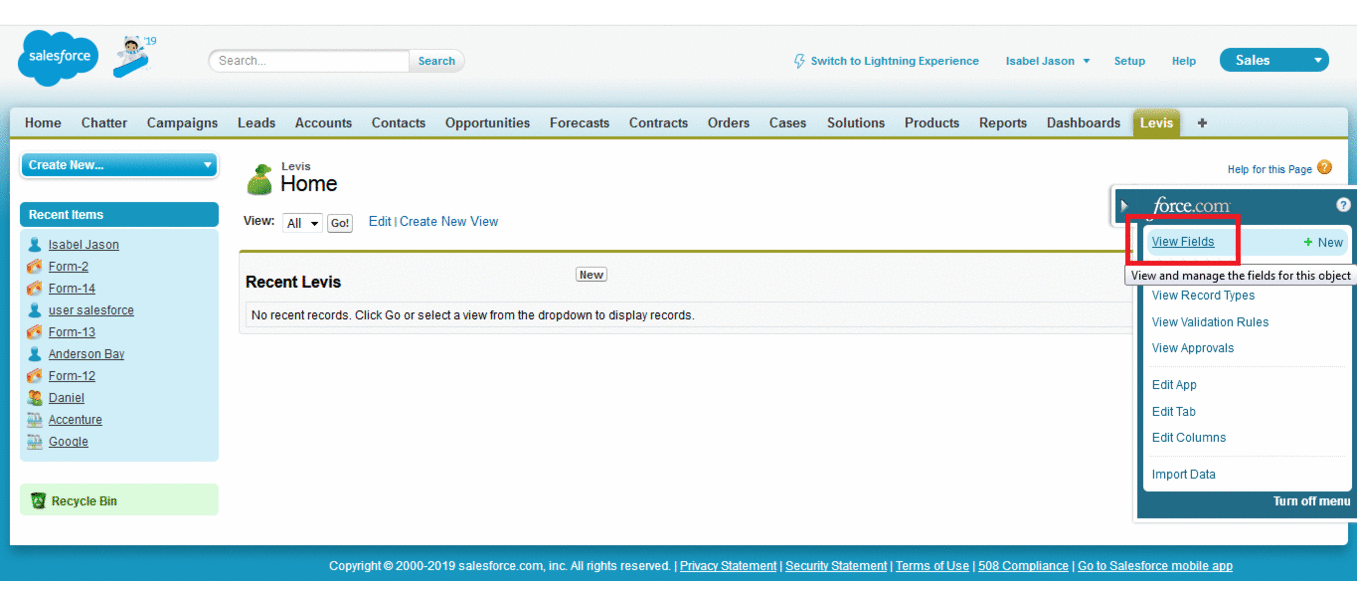Click the Levis money bag icon
Screen dimensions: 1357x605
[x=260, y=179]
